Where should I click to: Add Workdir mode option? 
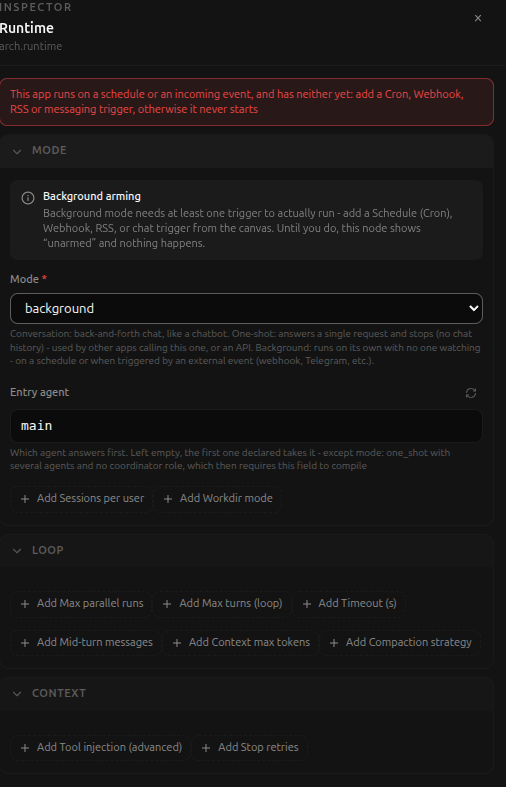pos(218,498)
